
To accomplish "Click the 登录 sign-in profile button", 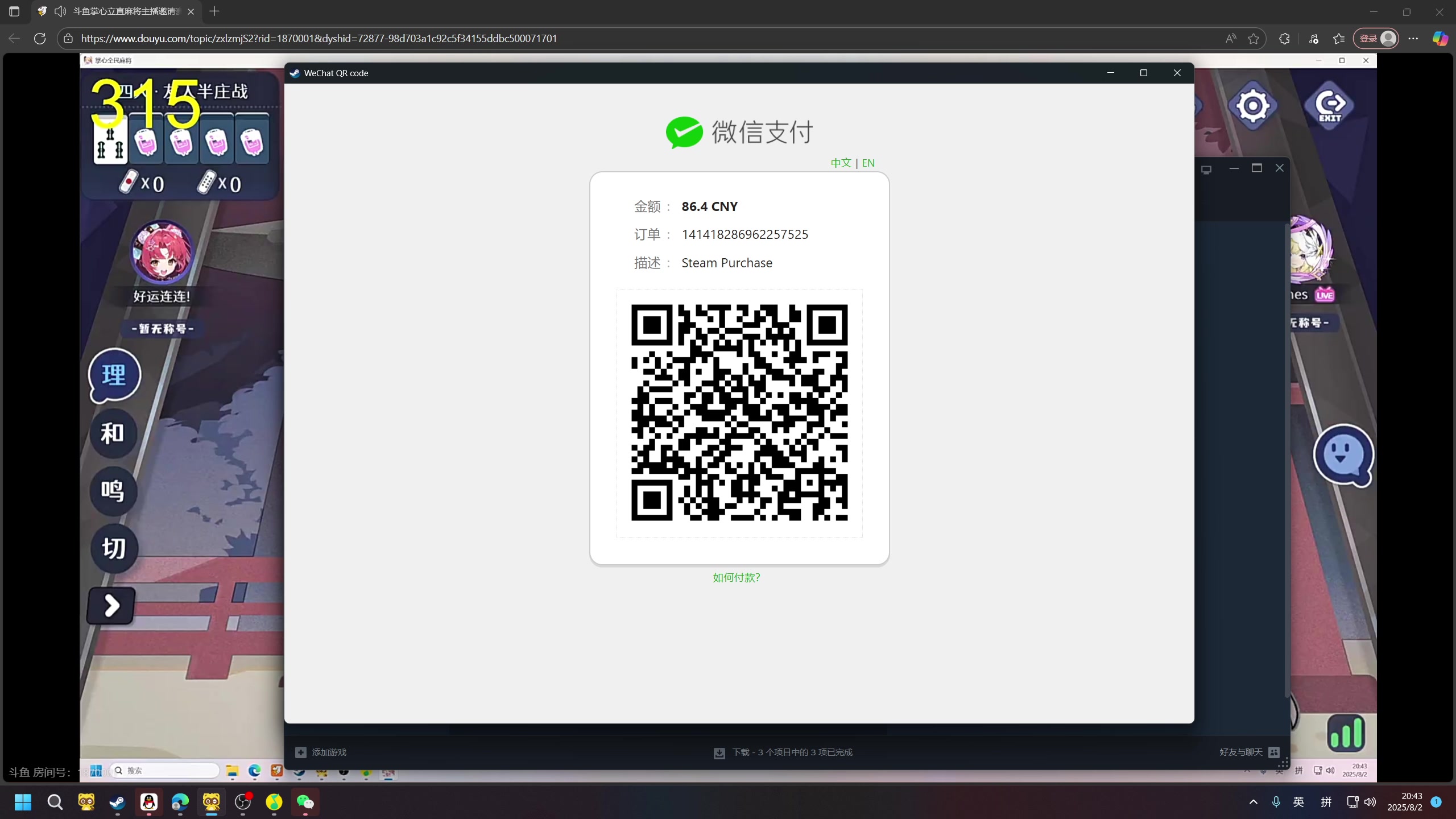I will click(1376, 38).
